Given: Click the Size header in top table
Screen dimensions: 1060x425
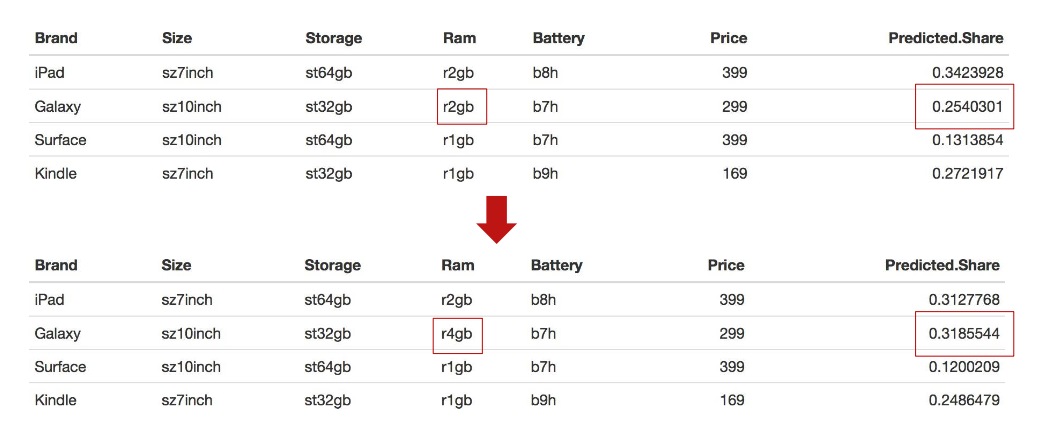Looking at the screenshot, I should [x=177, y=38].
